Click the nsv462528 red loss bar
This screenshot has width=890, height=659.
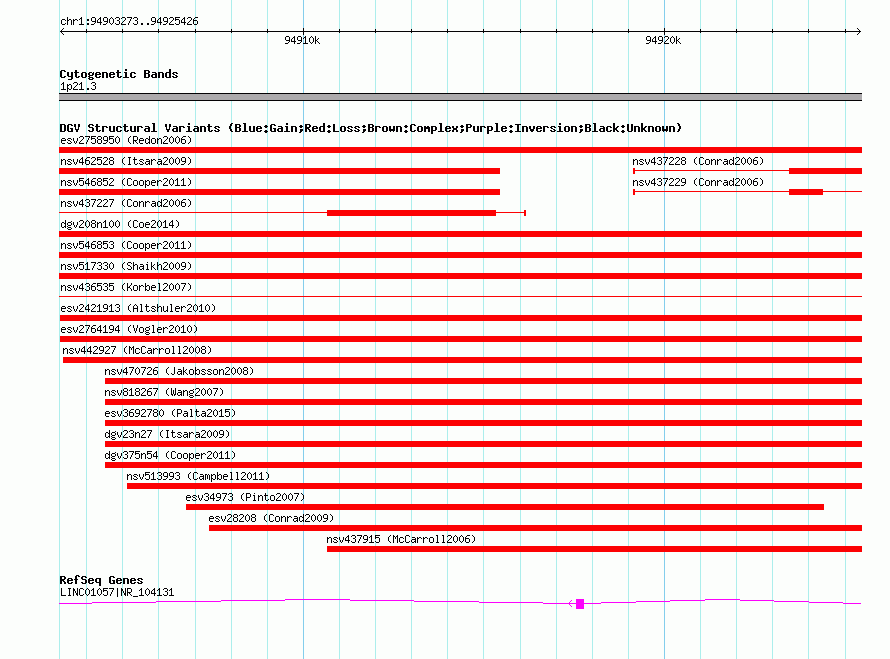click(x=279, y=171)
